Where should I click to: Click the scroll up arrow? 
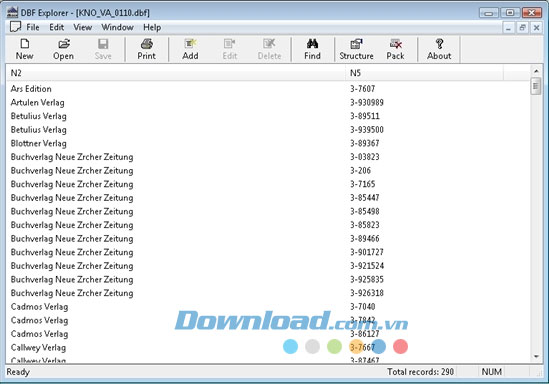(x=536, y=71)
